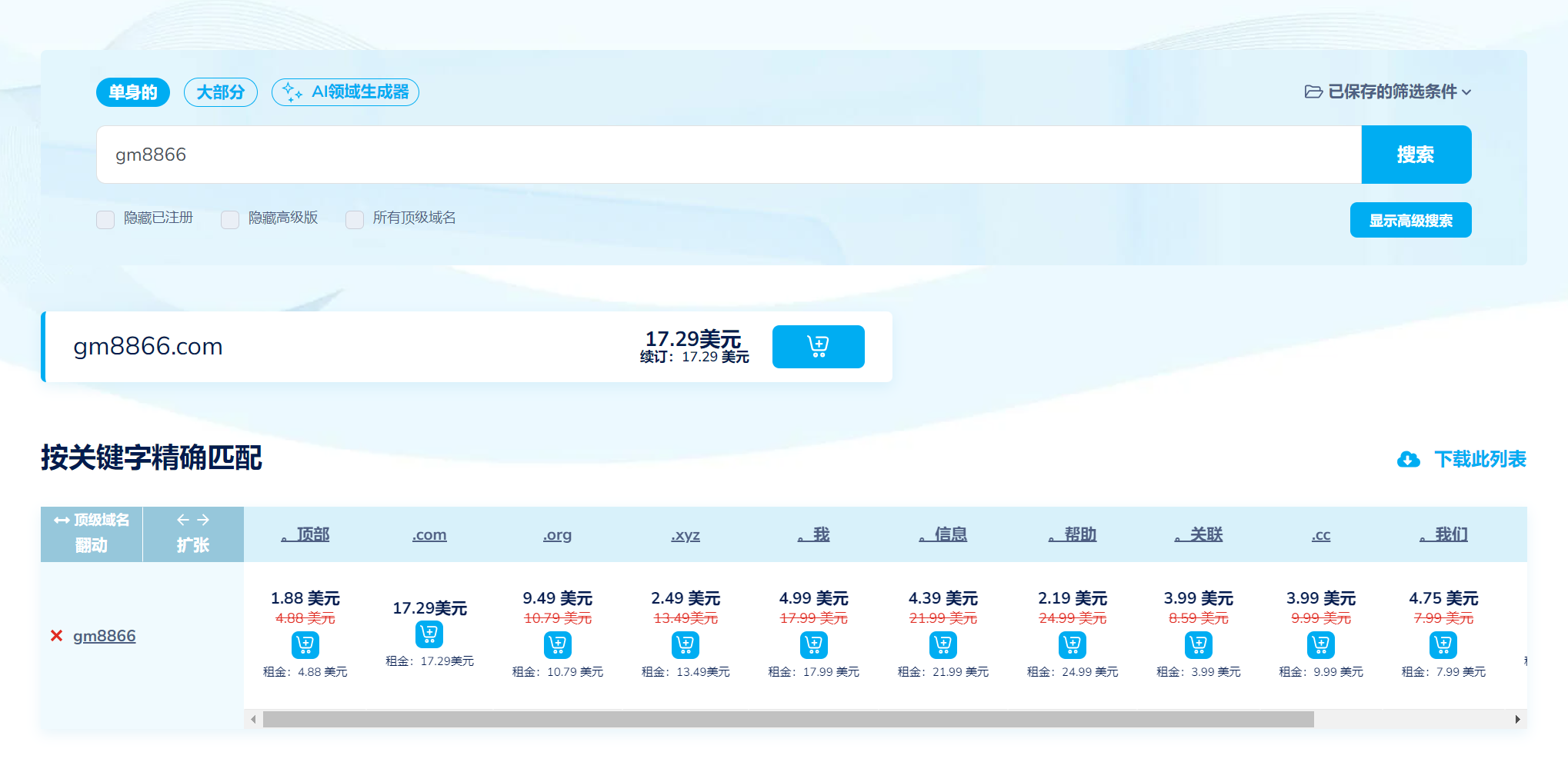Add the 1.88 美元 .顶部 domain to cart

(305, 644)
